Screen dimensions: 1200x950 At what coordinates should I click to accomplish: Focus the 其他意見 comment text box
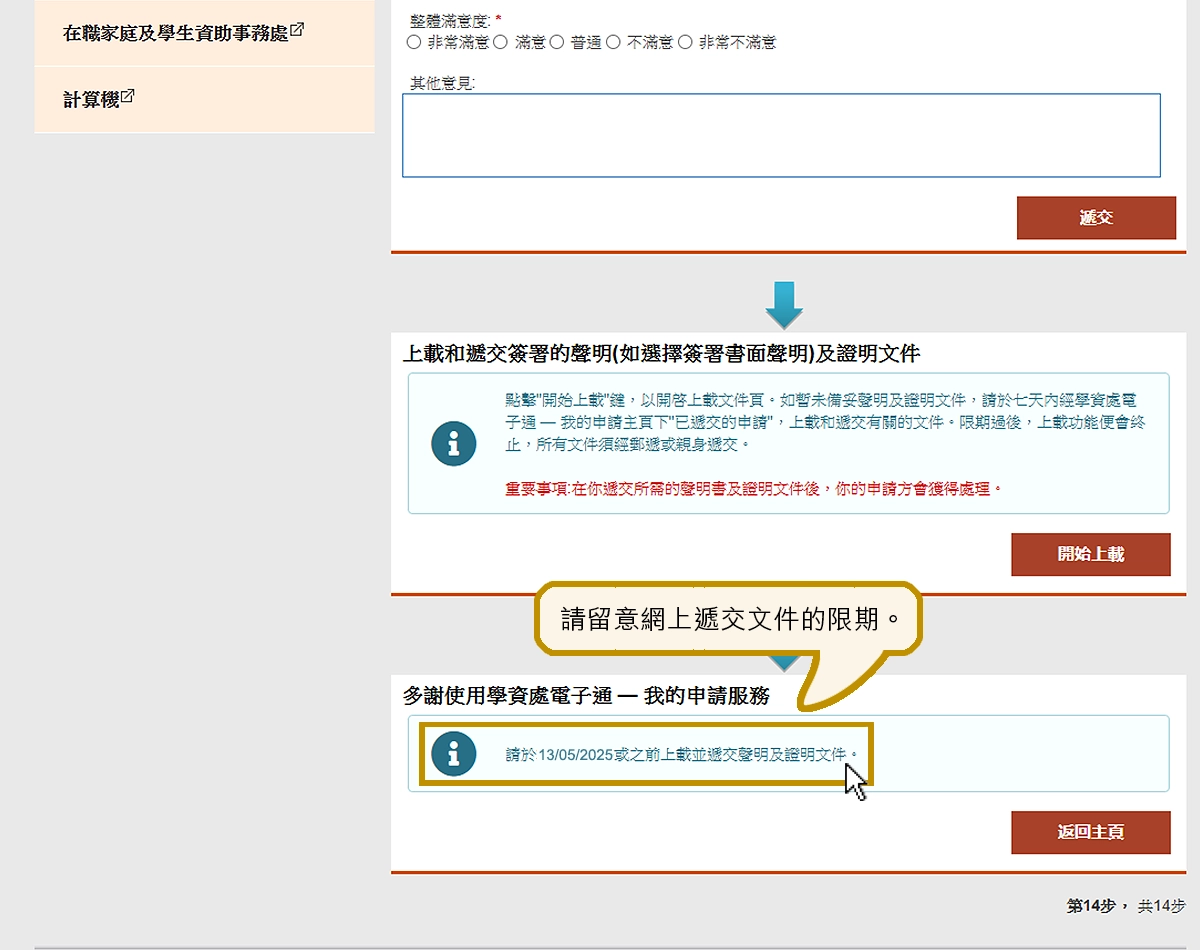780,136
